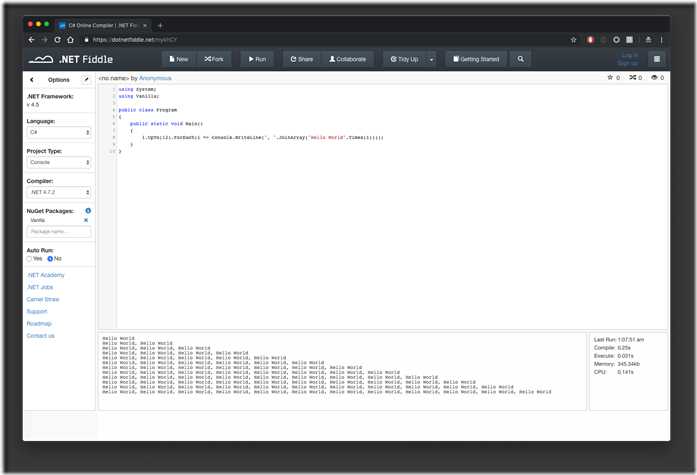Open the .NET Academy link
Image resolution: width=697 pixels, height=475 pixels.
point(45,275)
